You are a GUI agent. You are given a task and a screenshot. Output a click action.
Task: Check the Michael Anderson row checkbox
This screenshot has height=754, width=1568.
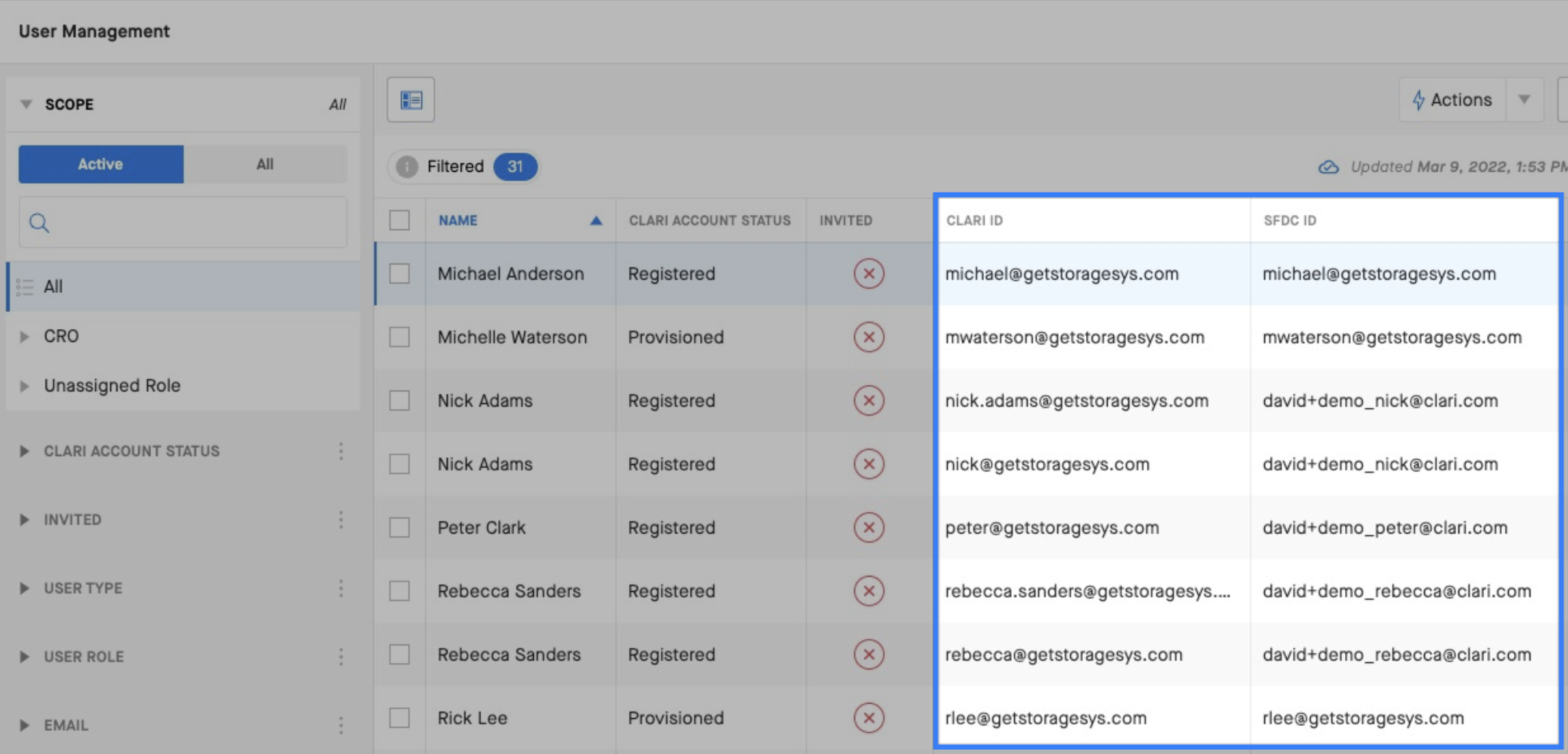tap(400, 274)
